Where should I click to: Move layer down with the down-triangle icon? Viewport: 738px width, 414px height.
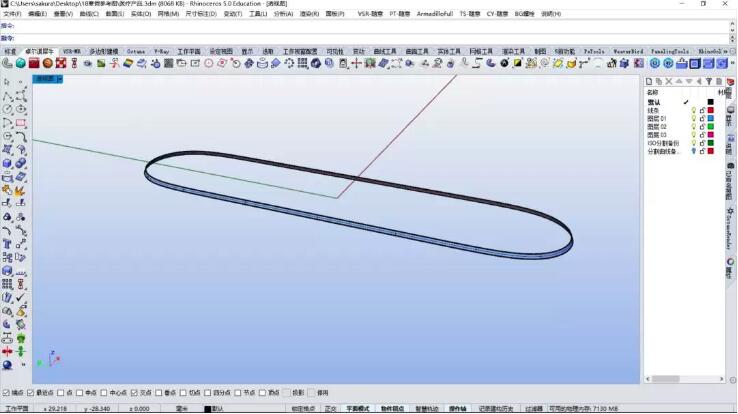click(689, 81)
